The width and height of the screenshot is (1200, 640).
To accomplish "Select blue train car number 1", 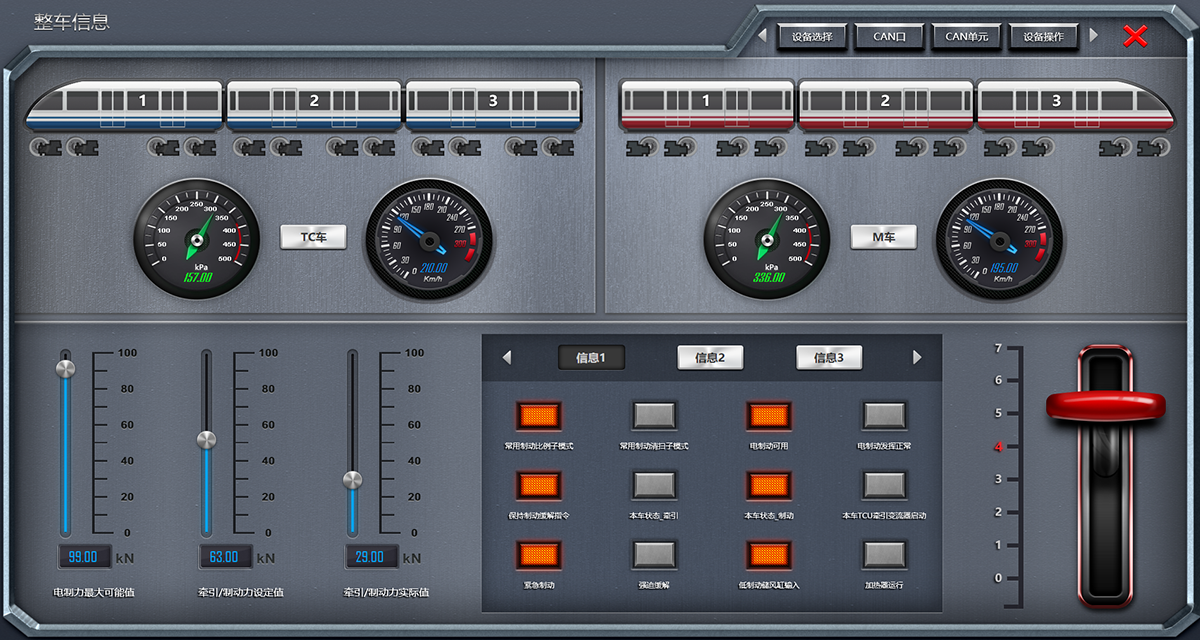I will coord(124,105).
